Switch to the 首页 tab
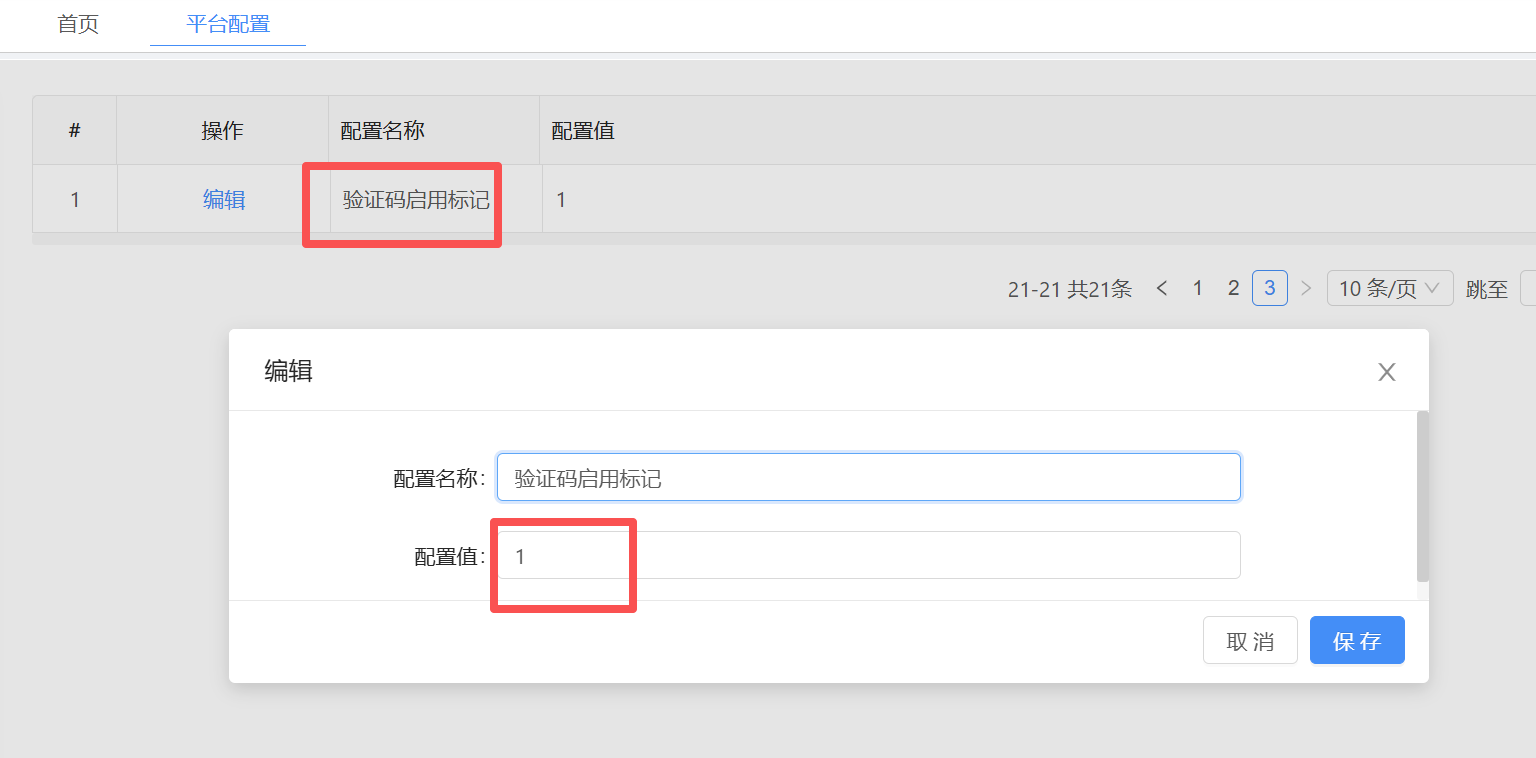The height and width of the screenshot is (758, 1536). tap(78, 24)
